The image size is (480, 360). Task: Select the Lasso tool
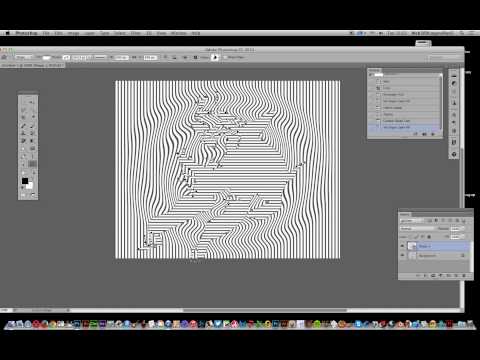pos(23,110)
